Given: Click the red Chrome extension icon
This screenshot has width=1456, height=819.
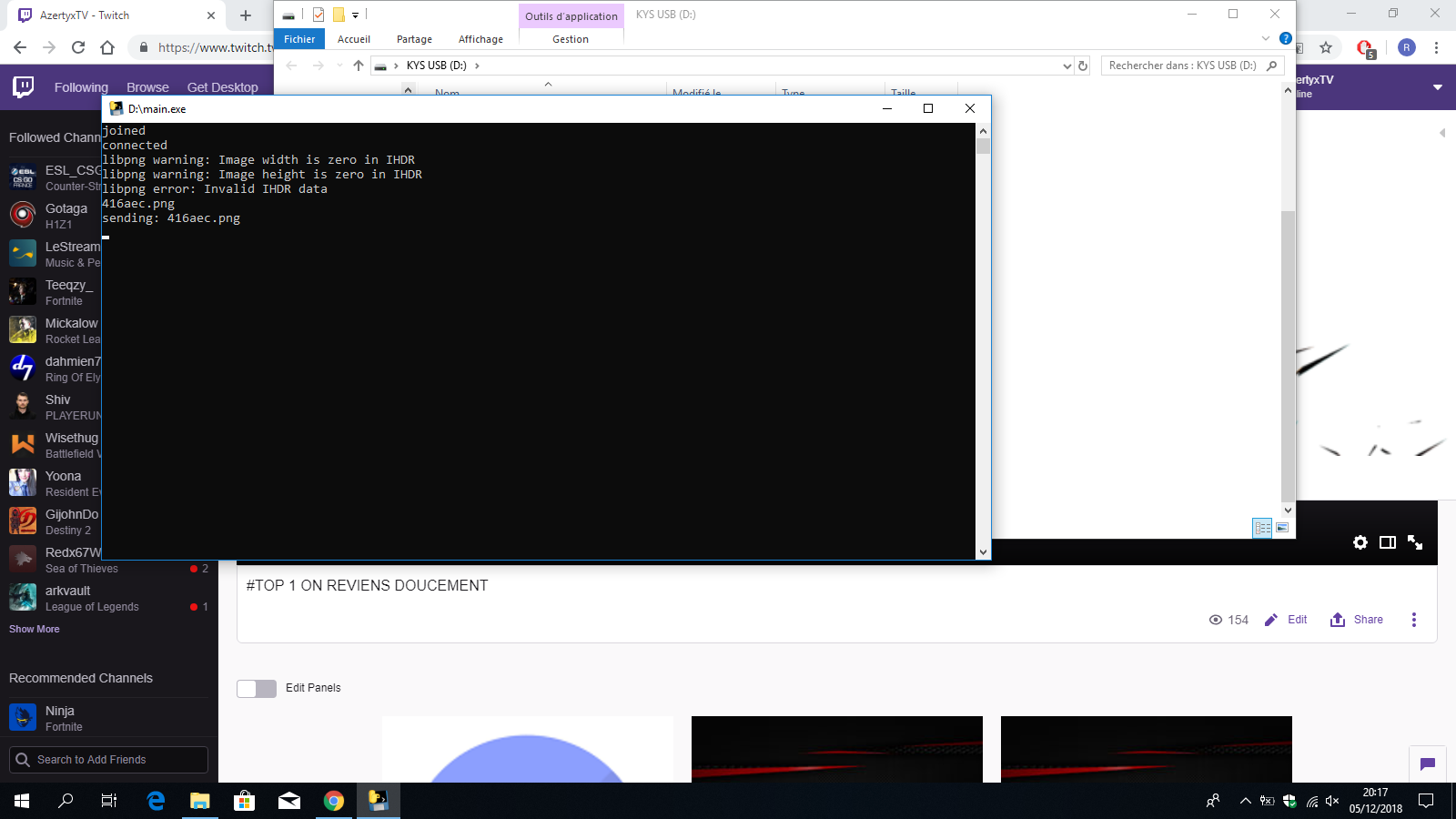Looking at the screenshot, I should [x=1365, y=48].
